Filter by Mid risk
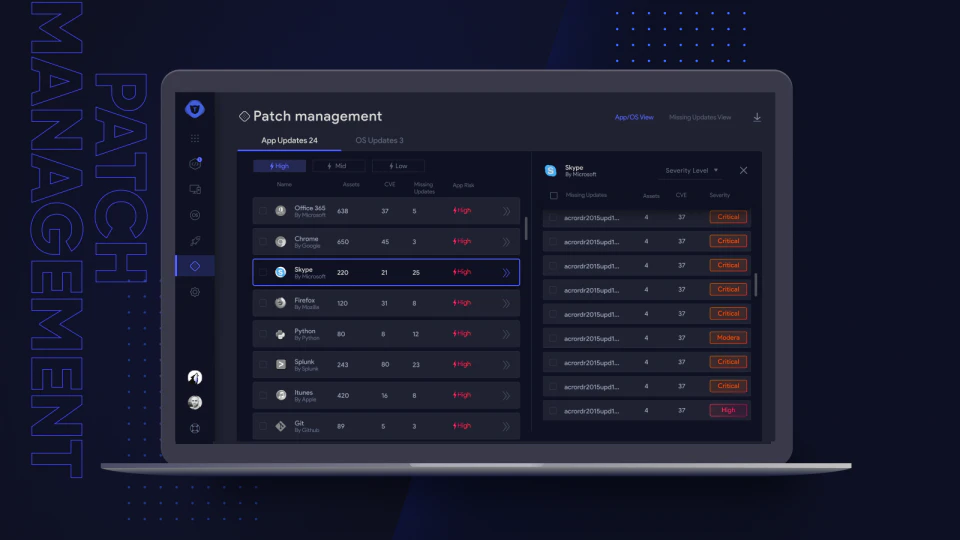Viewport: 960px width, 540px height. point(338,166)
